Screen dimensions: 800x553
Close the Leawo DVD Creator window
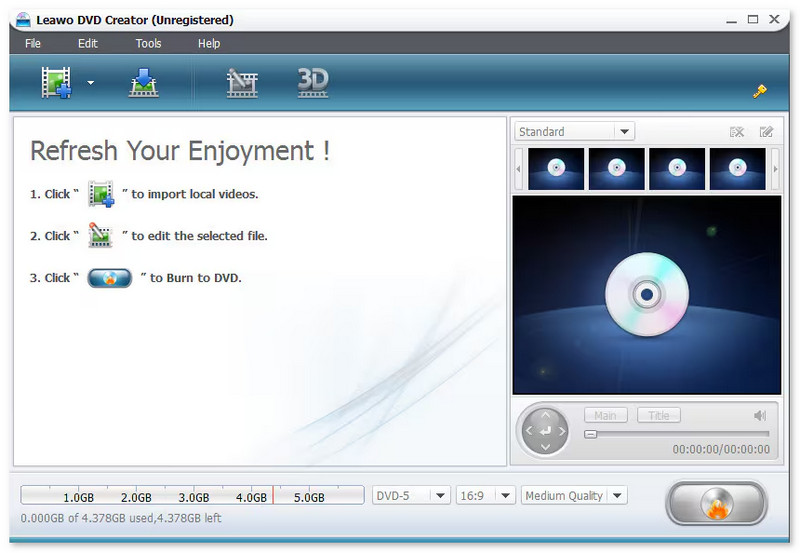[774, 19]
